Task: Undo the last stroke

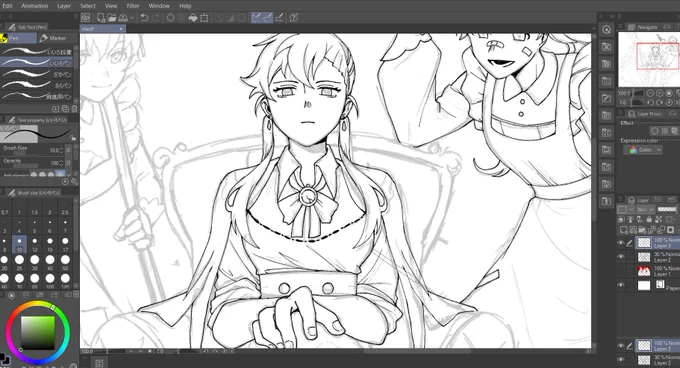Action: coord(144,18)
